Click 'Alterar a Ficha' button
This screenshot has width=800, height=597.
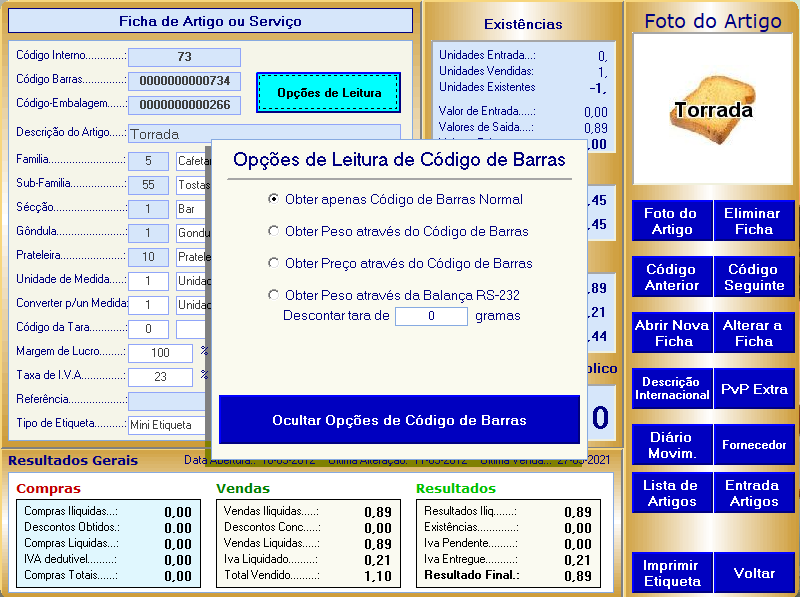tap(754, 333)
